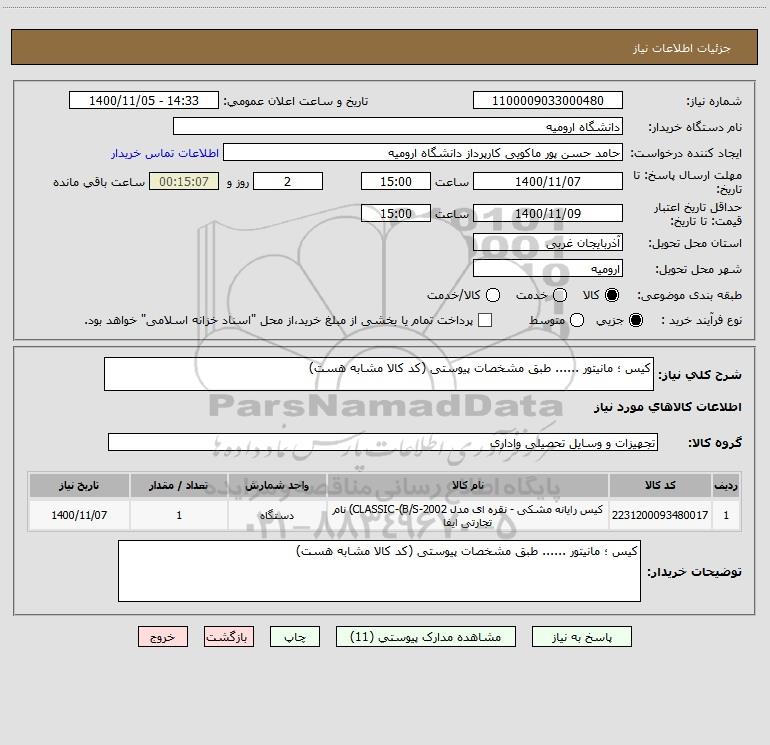The image size is (770, 745).
Task: Click the شرح کلی نیاز text area
Action: coord(379,374)
